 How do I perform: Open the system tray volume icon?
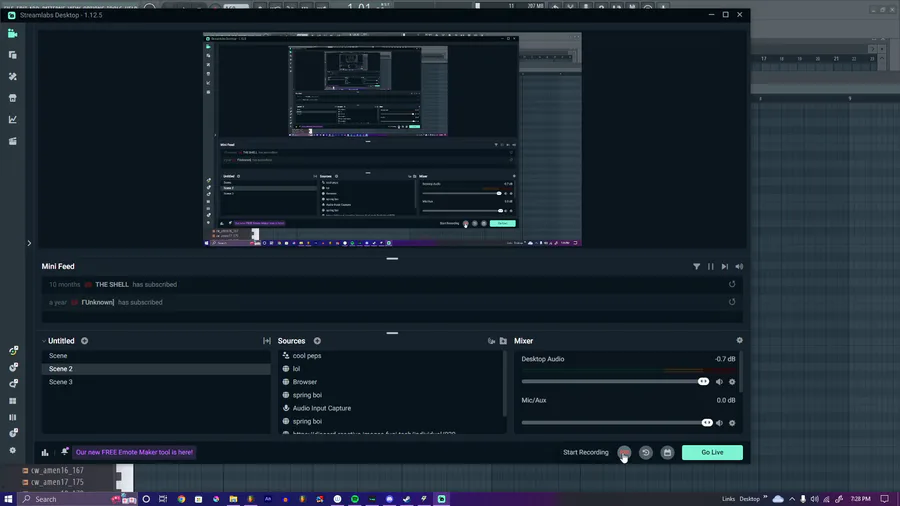[x=814, y=499]
